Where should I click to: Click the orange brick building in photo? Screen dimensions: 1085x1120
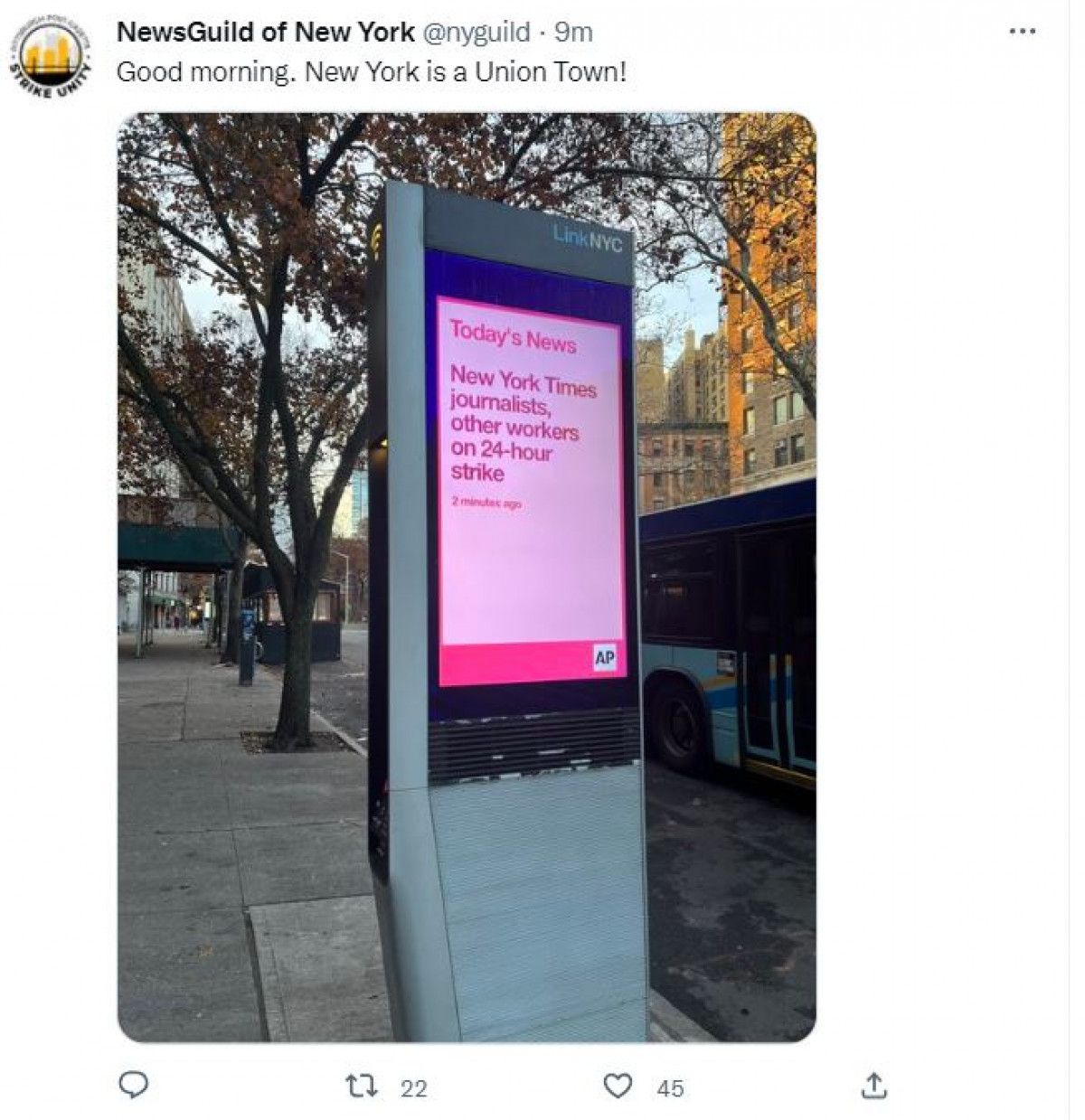(x=770, y=298)
